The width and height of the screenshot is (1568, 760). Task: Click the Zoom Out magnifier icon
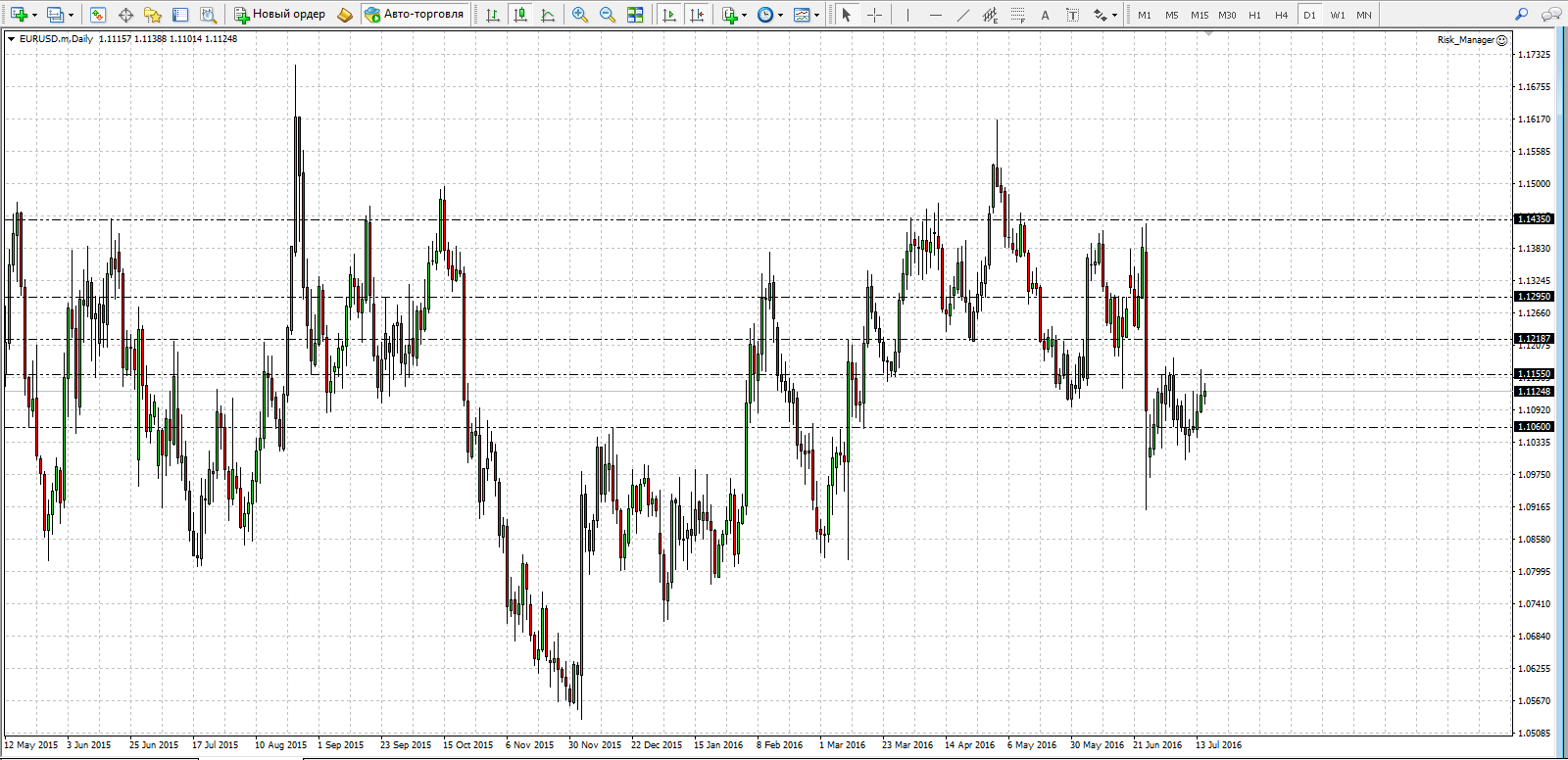click(608, 15)
